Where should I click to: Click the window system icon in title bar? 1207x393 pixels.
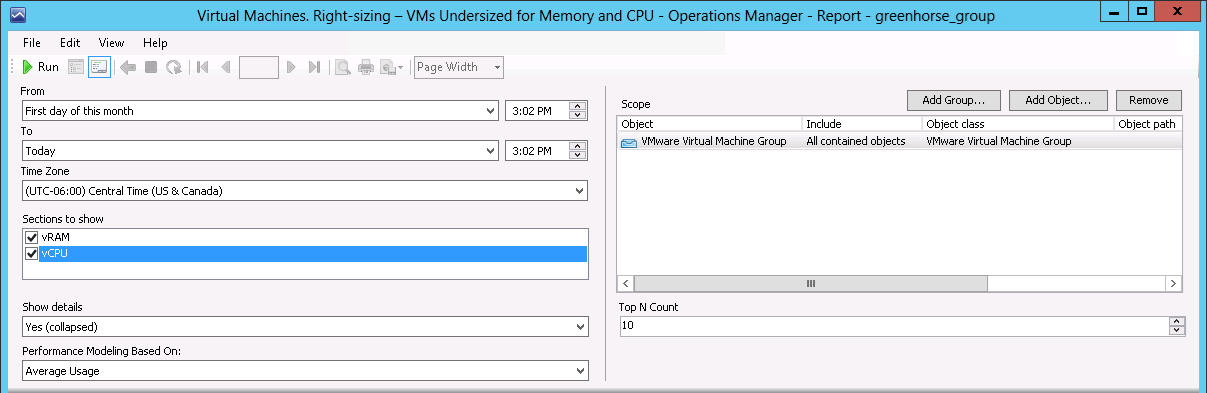point(19,15)
